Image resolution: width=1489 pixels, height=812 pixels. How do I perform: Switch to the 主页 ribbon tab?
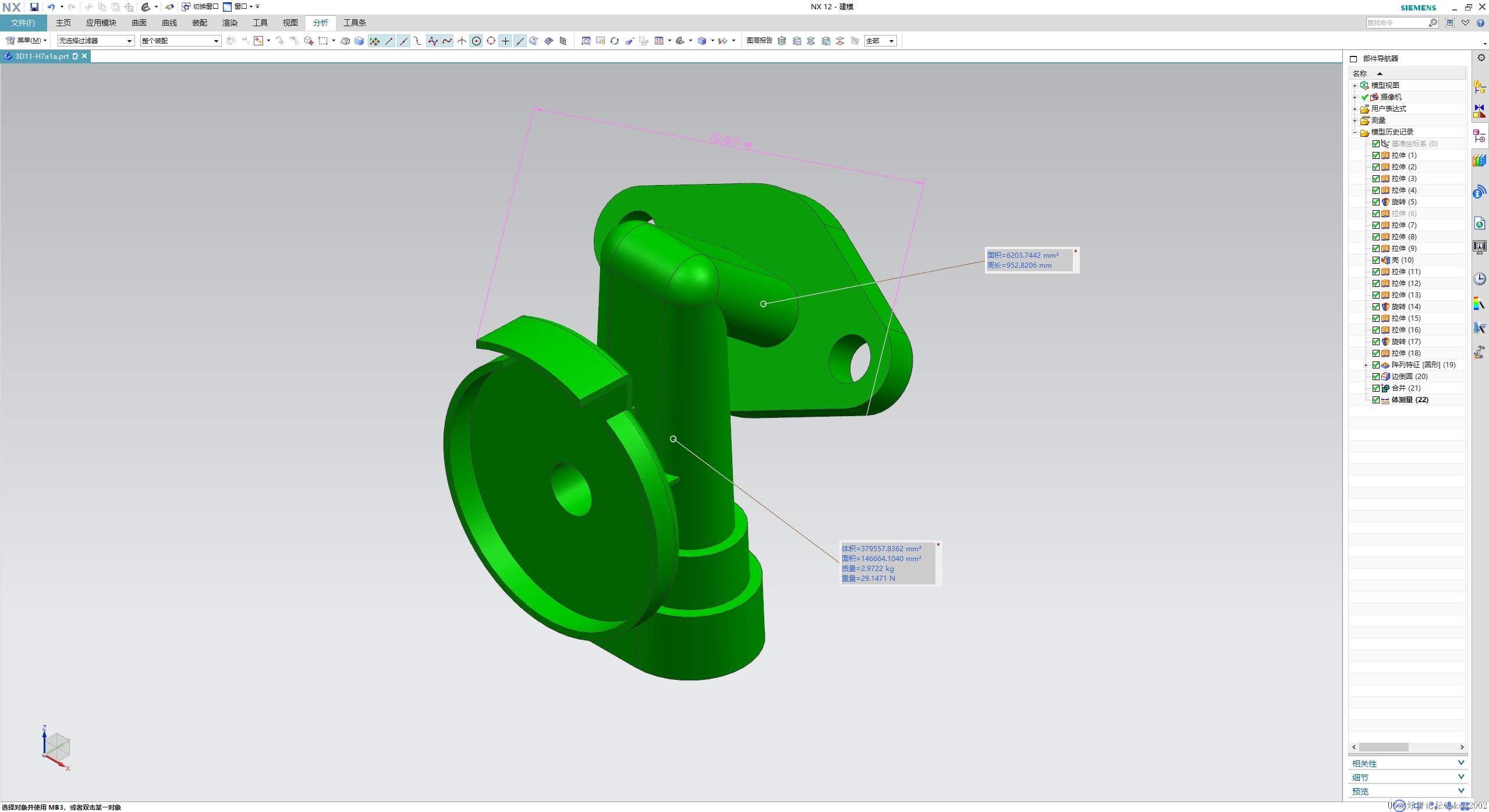(63, 23)
